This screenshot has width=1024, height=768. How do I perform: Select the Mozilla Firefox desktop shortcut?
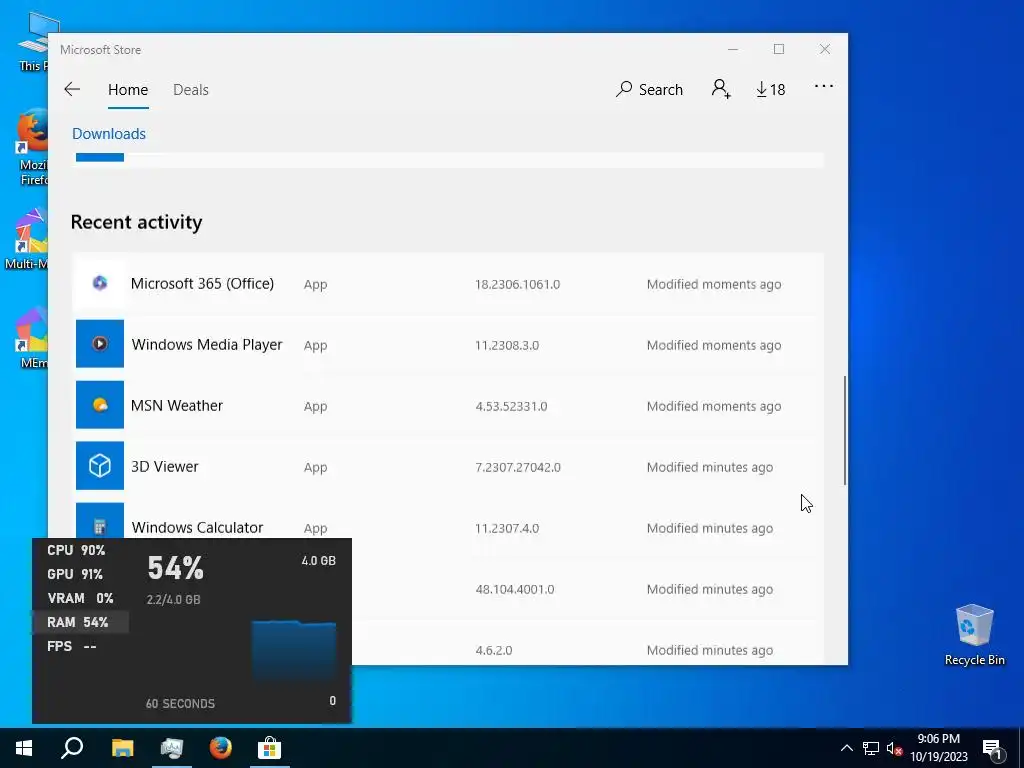[x=33, y=148]
